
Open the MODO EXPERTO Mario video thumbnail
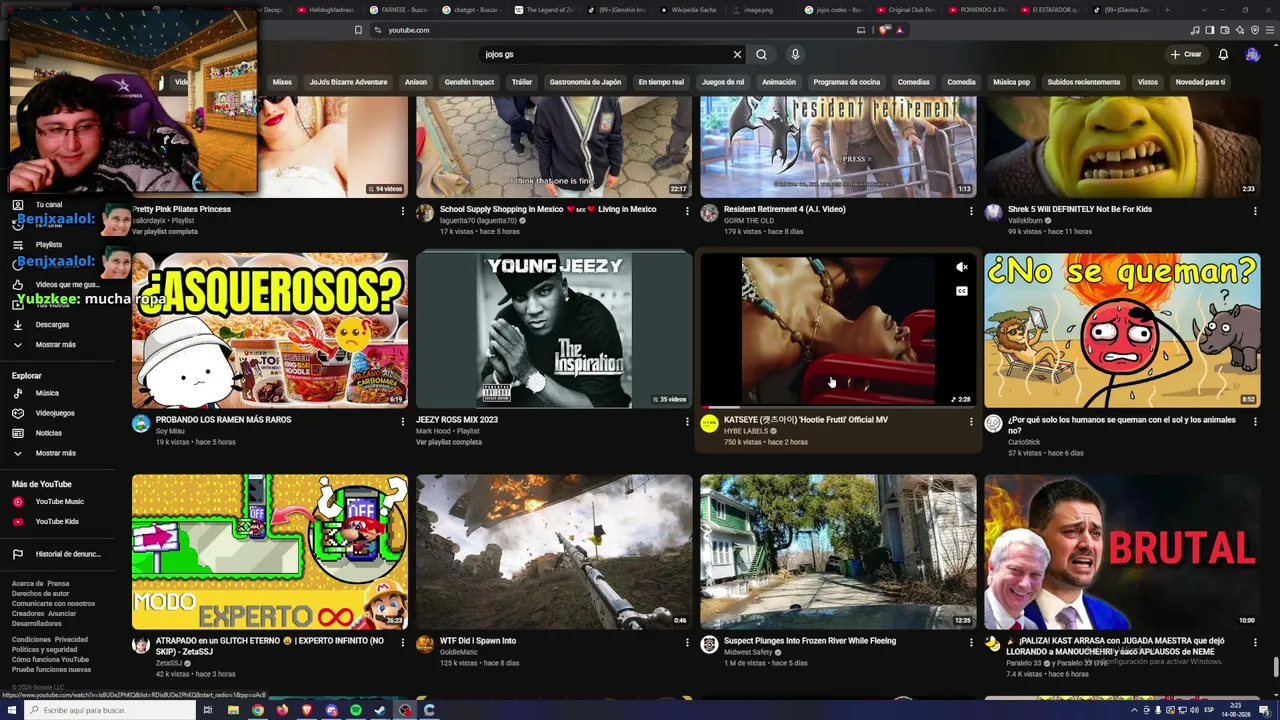270,552
